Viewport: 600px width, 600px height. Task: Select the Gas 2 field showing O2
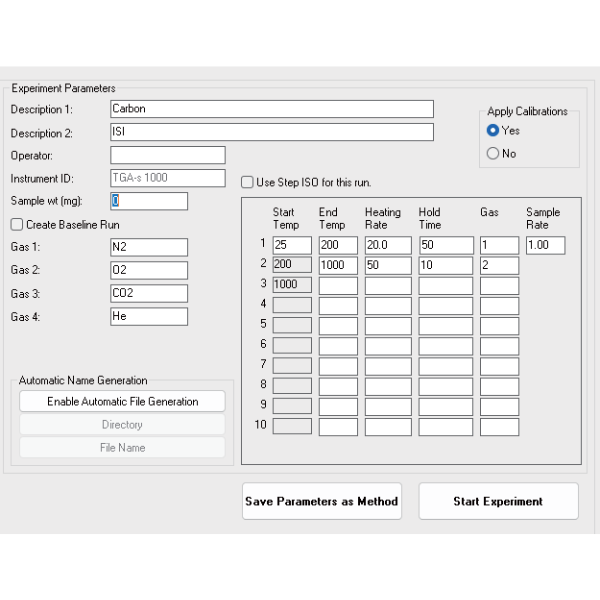[x=148, y=270]
